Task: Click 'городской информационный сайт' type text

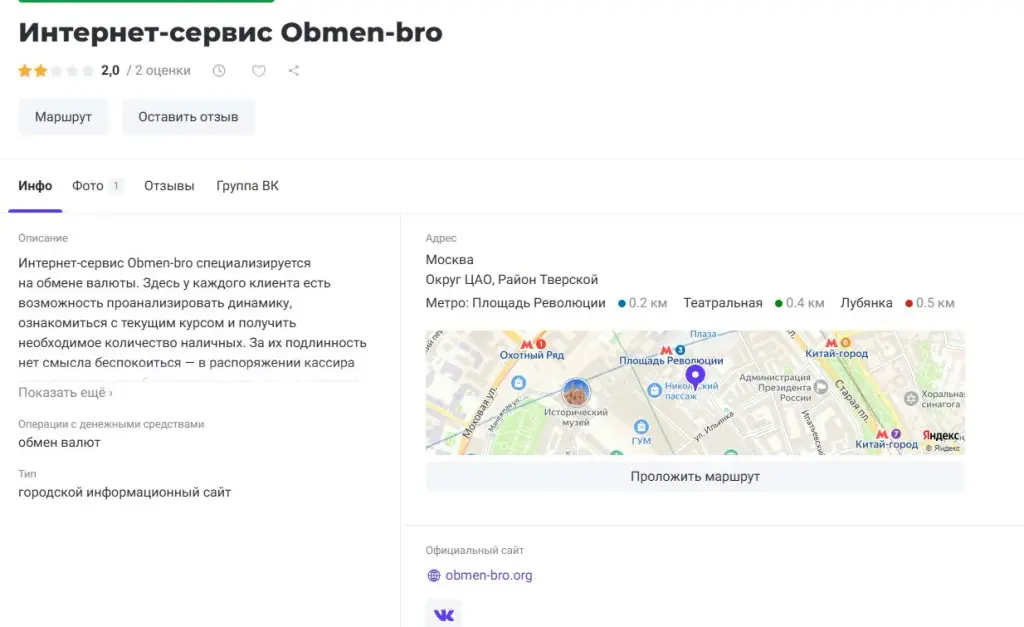Action: pos(125,492)
